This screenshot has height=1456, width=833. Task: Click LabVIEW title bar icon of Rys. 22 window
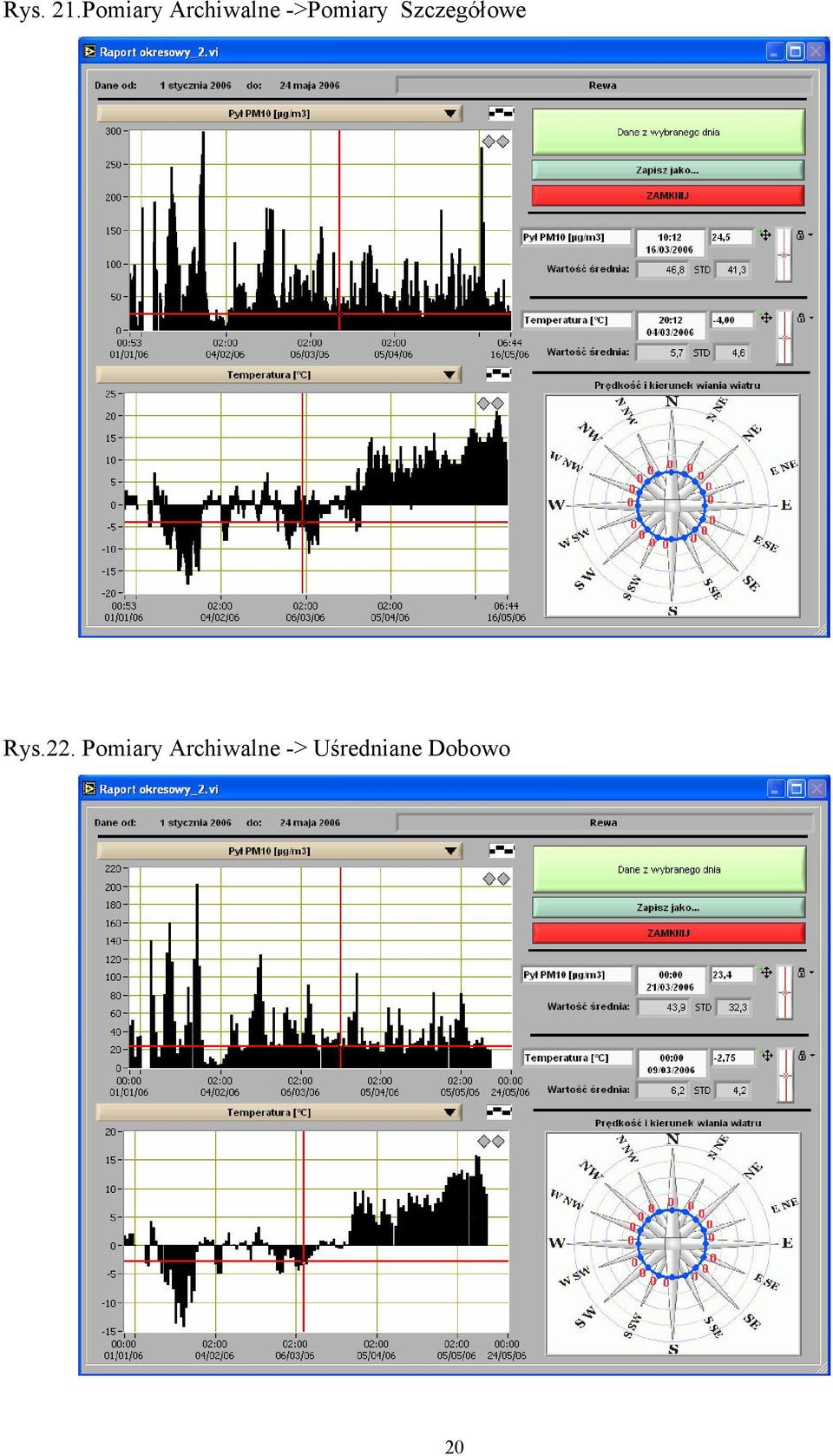tap(89, 788)
